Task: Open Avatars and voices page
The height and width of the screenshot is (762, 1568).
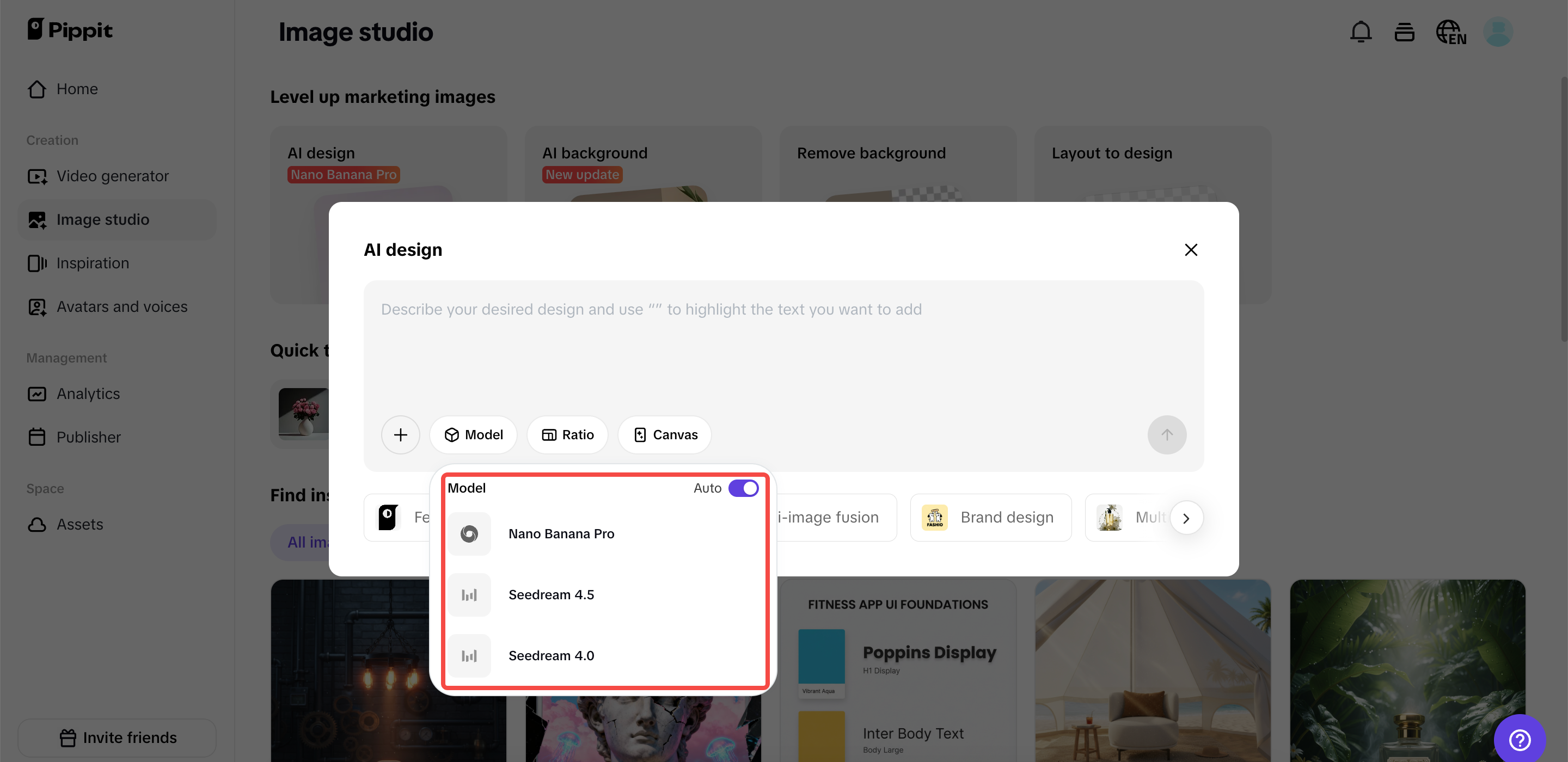Action: (x=121, y=307)
